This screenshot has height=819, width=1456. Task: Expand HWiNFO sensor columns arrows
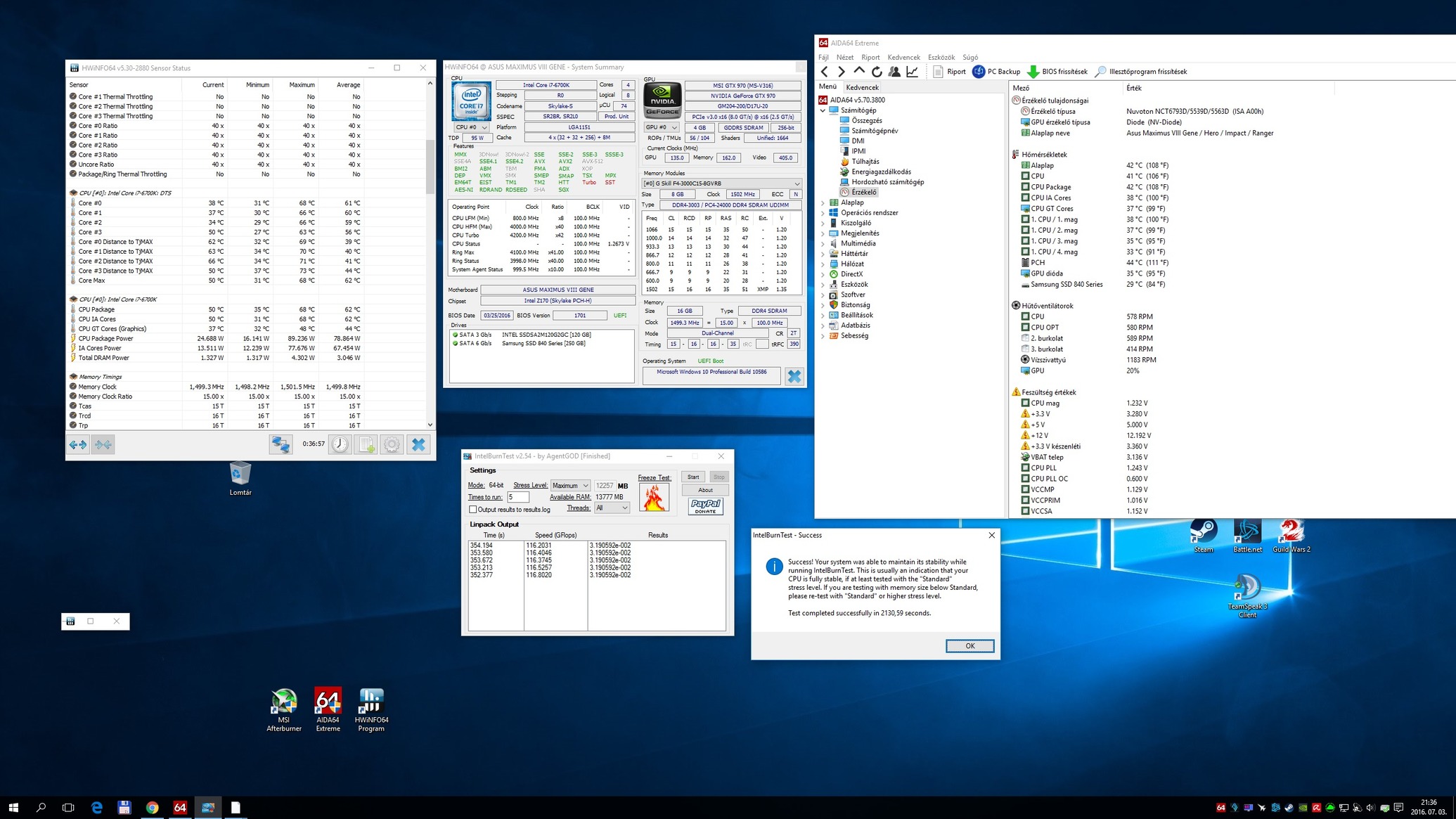pyautogui.click(x=78, y=444)
